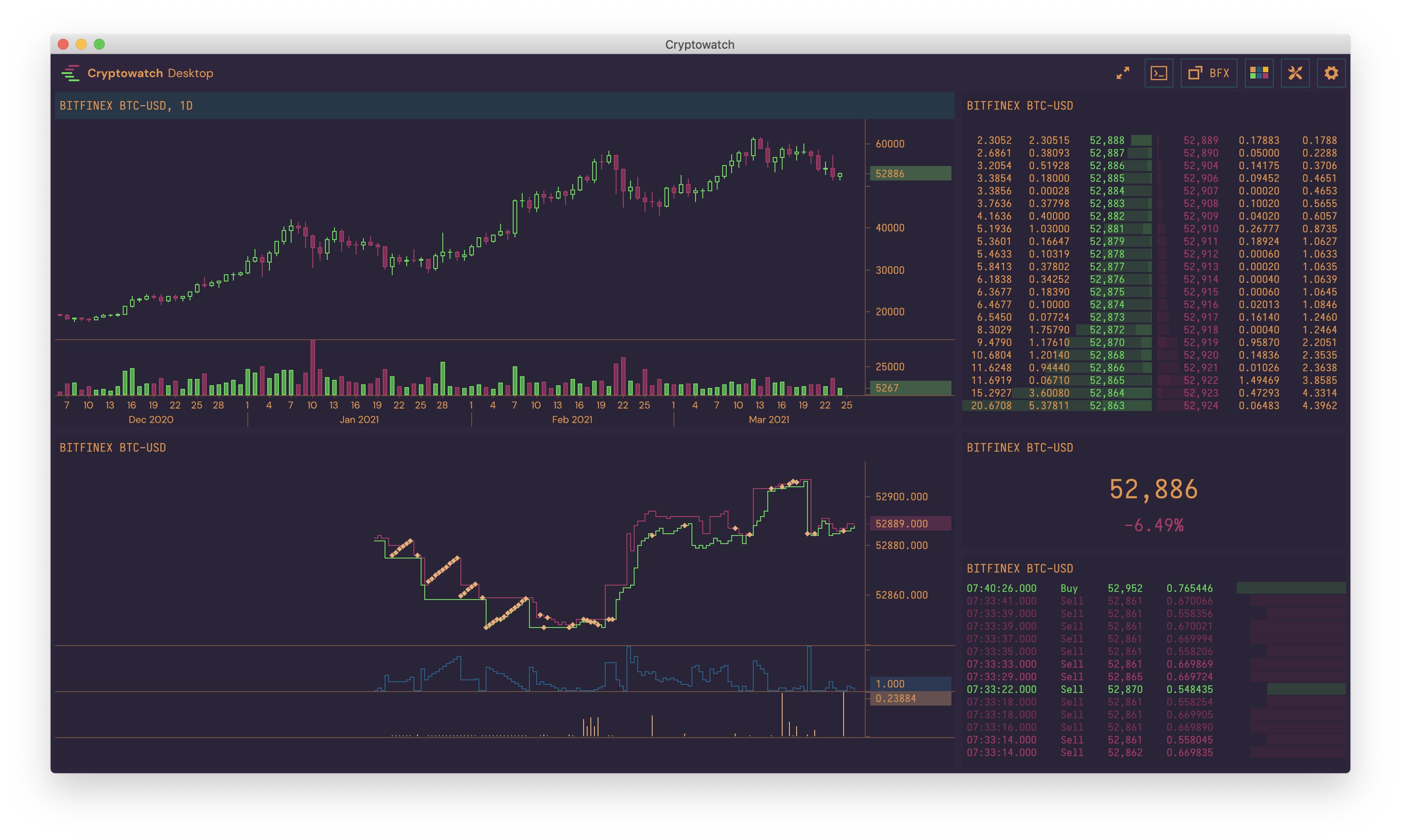Viewport: 1401px width, 840px height.
Task: Click the tools wrench icon
Action: pos(1295,73)
